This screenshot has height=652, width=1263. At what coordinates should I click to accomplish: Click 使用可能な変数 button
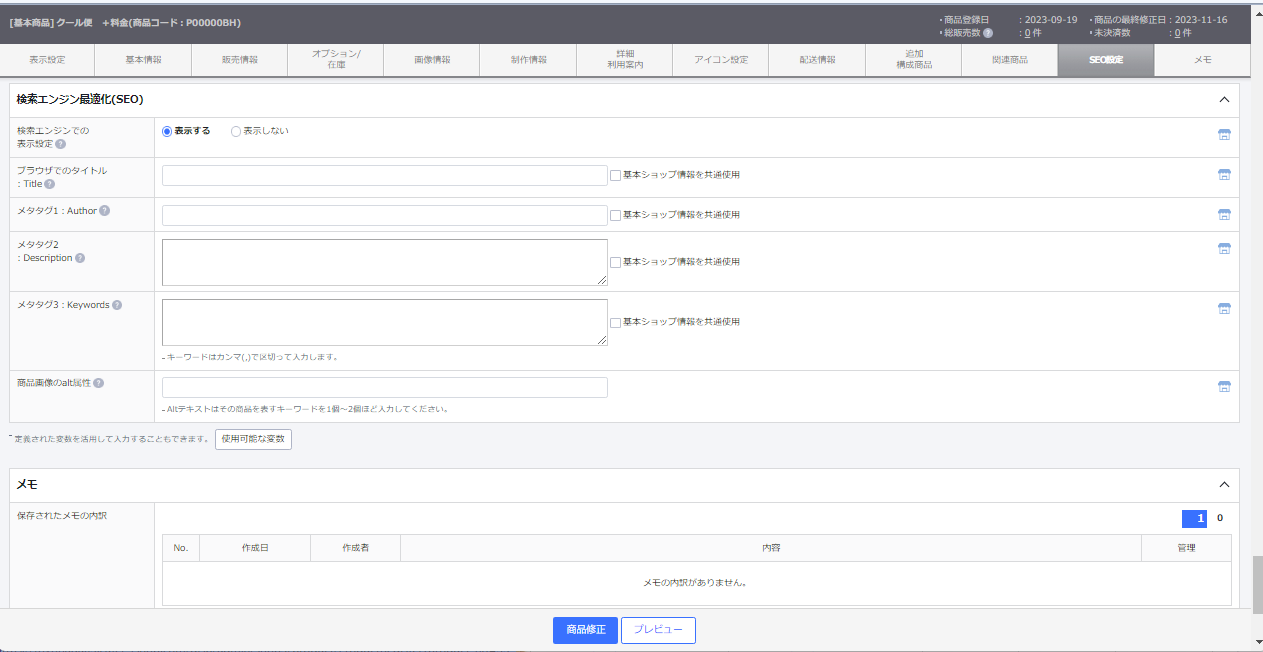tap(253, 439)
